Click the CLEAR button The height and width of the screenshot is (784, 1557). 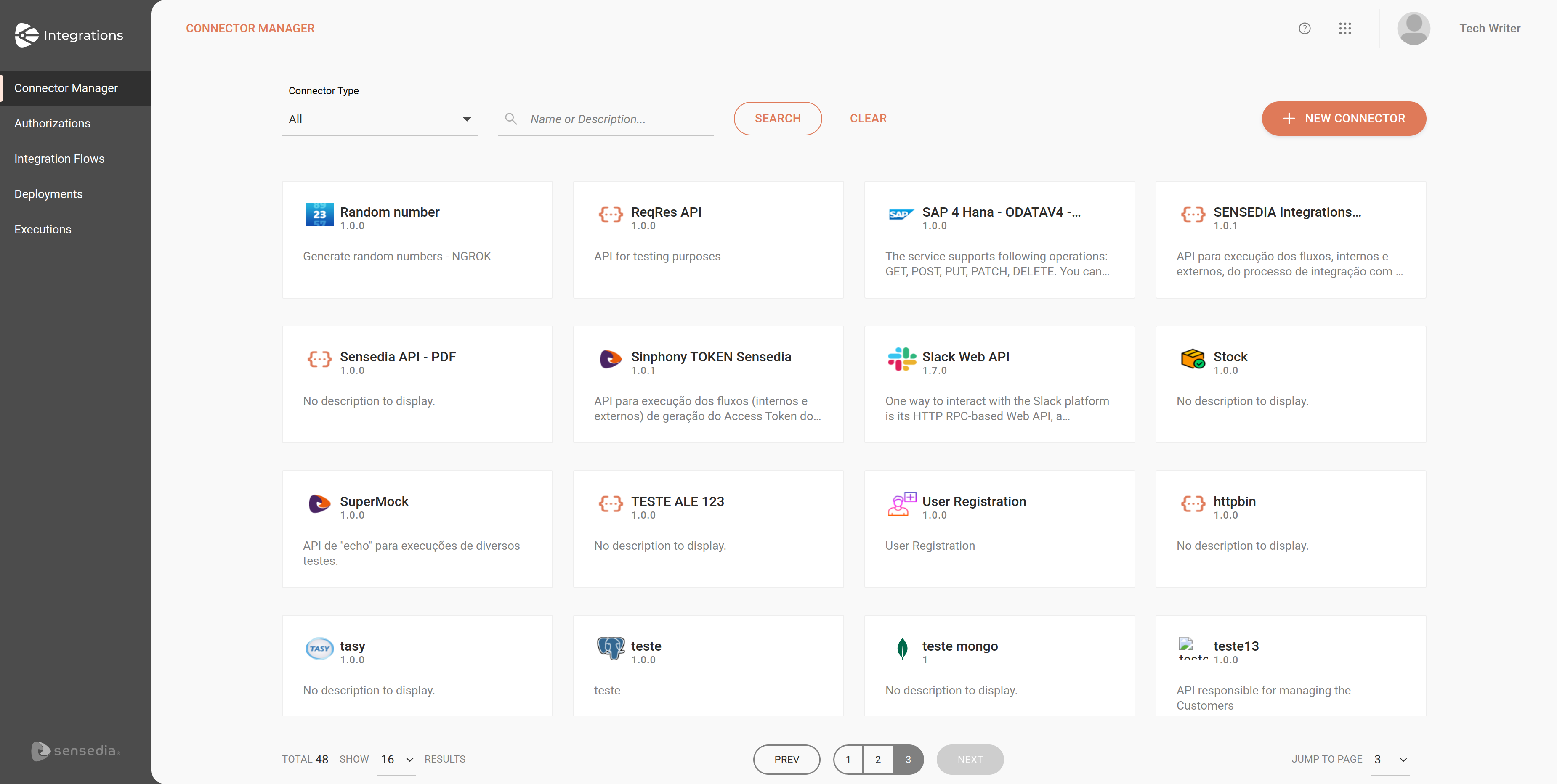868,118
